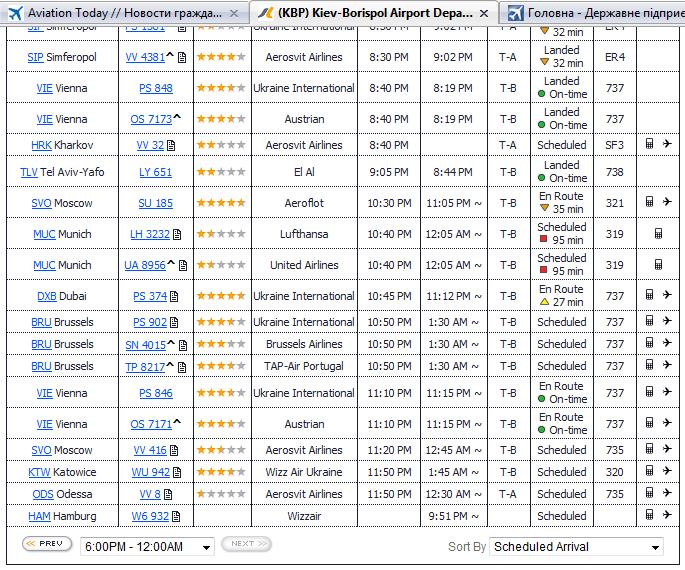Click the star rating for Aeroflot SU 185
The width and height of the screenshot is (685, 570).
pyautogui.click(x=221, y=203)
